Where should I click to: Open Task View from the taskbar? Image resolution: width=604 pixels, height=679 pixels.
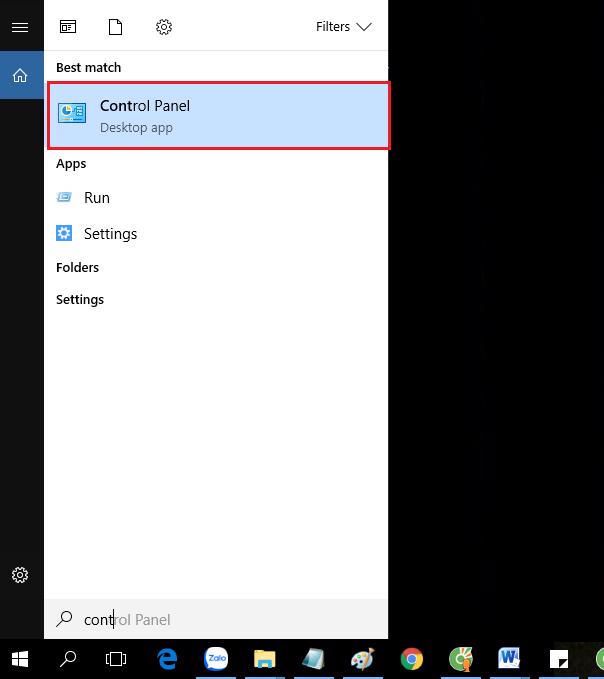117,659
